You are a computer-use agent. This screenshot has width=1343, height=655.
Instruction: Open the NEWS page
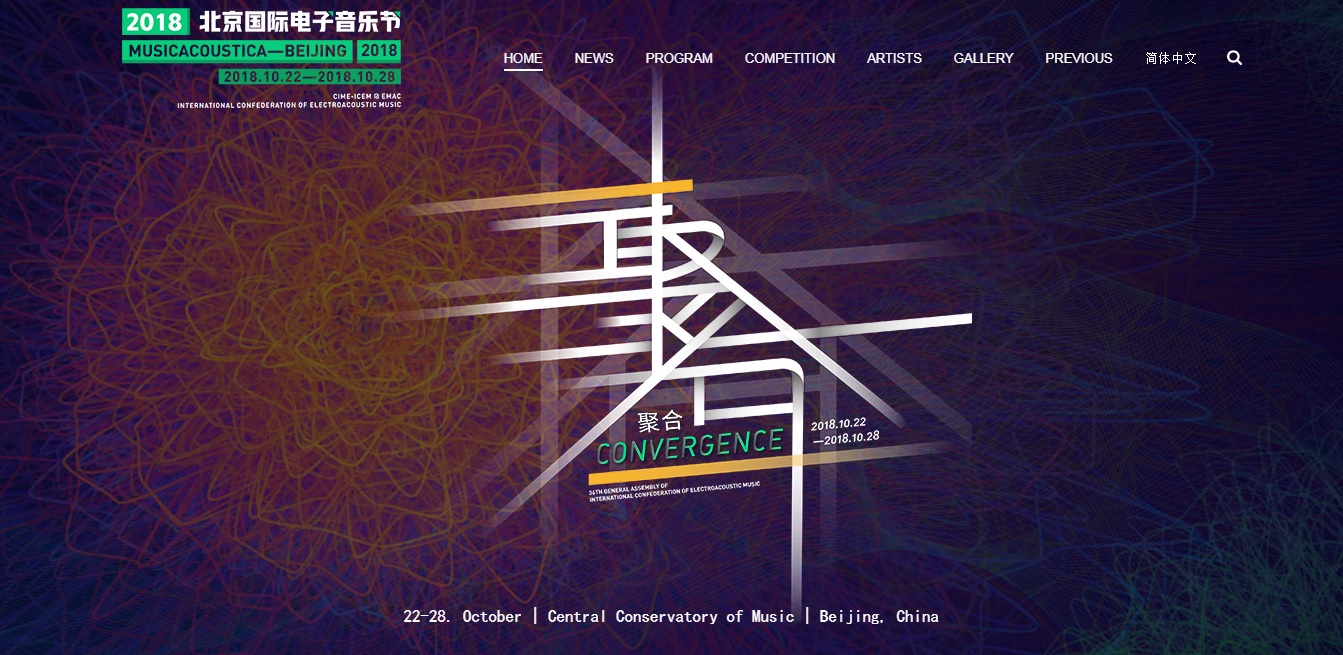click(594, 58)
